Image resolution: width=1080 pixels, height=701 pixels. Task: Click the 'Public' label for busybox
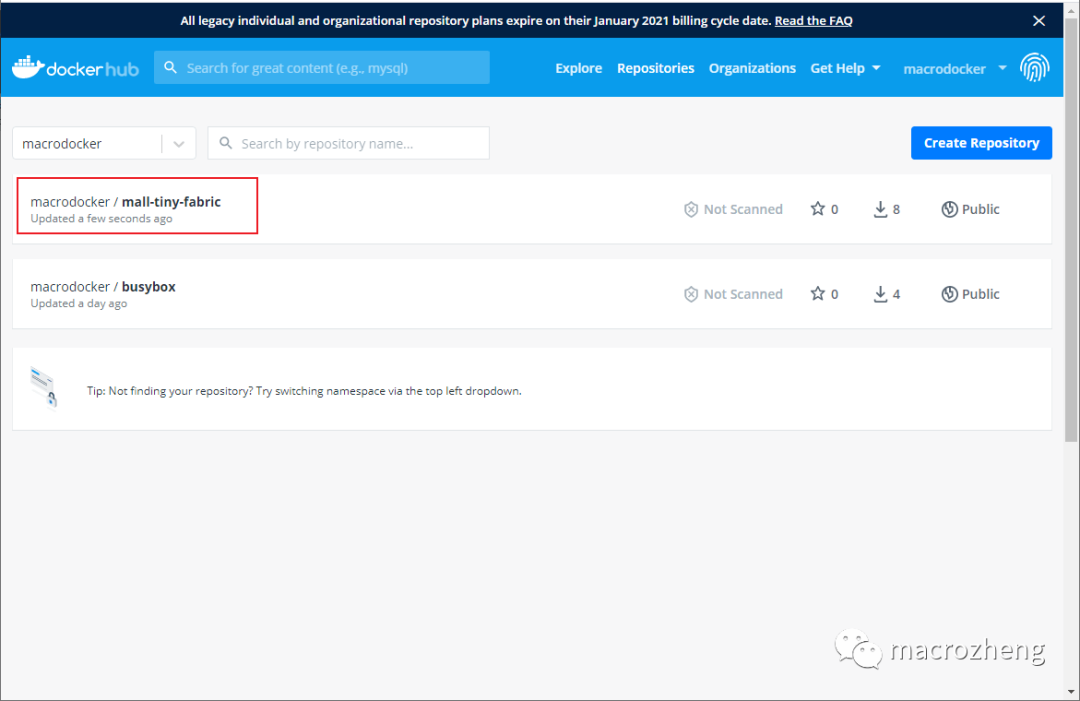click(981, 294)
